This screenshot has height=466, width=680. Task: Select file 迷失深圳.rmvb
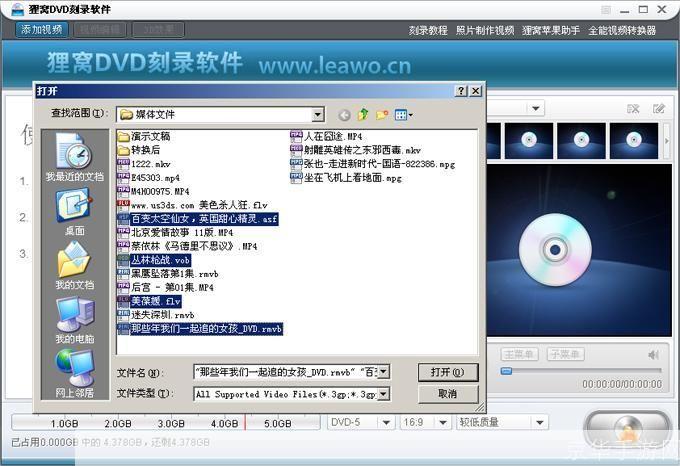coord(156,315)
